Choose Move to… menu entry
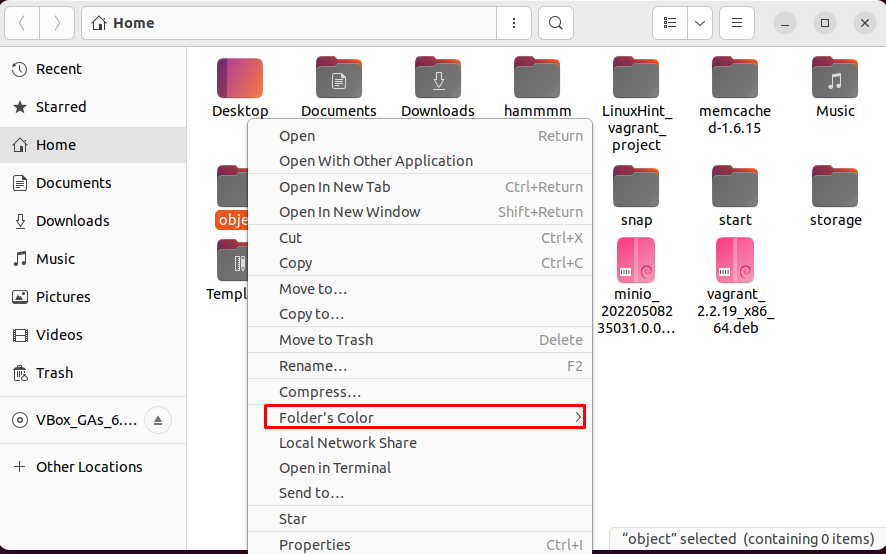The width and height of the screenshot is (886, 554). point(420,289)
